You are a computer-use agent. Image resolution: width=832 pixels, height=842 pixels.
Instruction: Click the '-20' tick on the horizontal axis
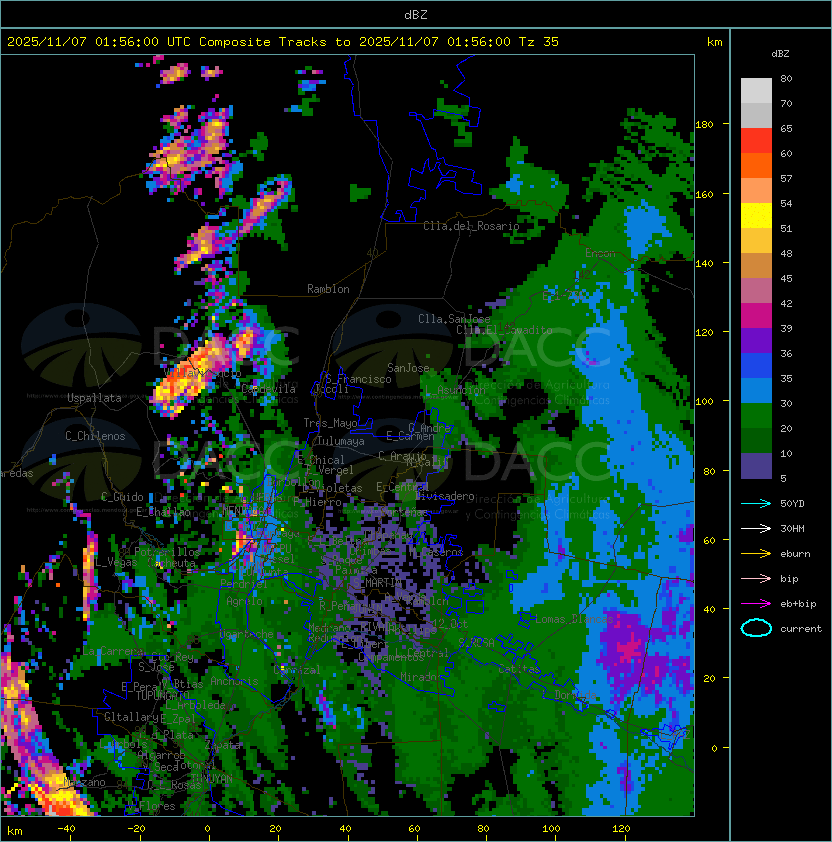coord(136,829)
